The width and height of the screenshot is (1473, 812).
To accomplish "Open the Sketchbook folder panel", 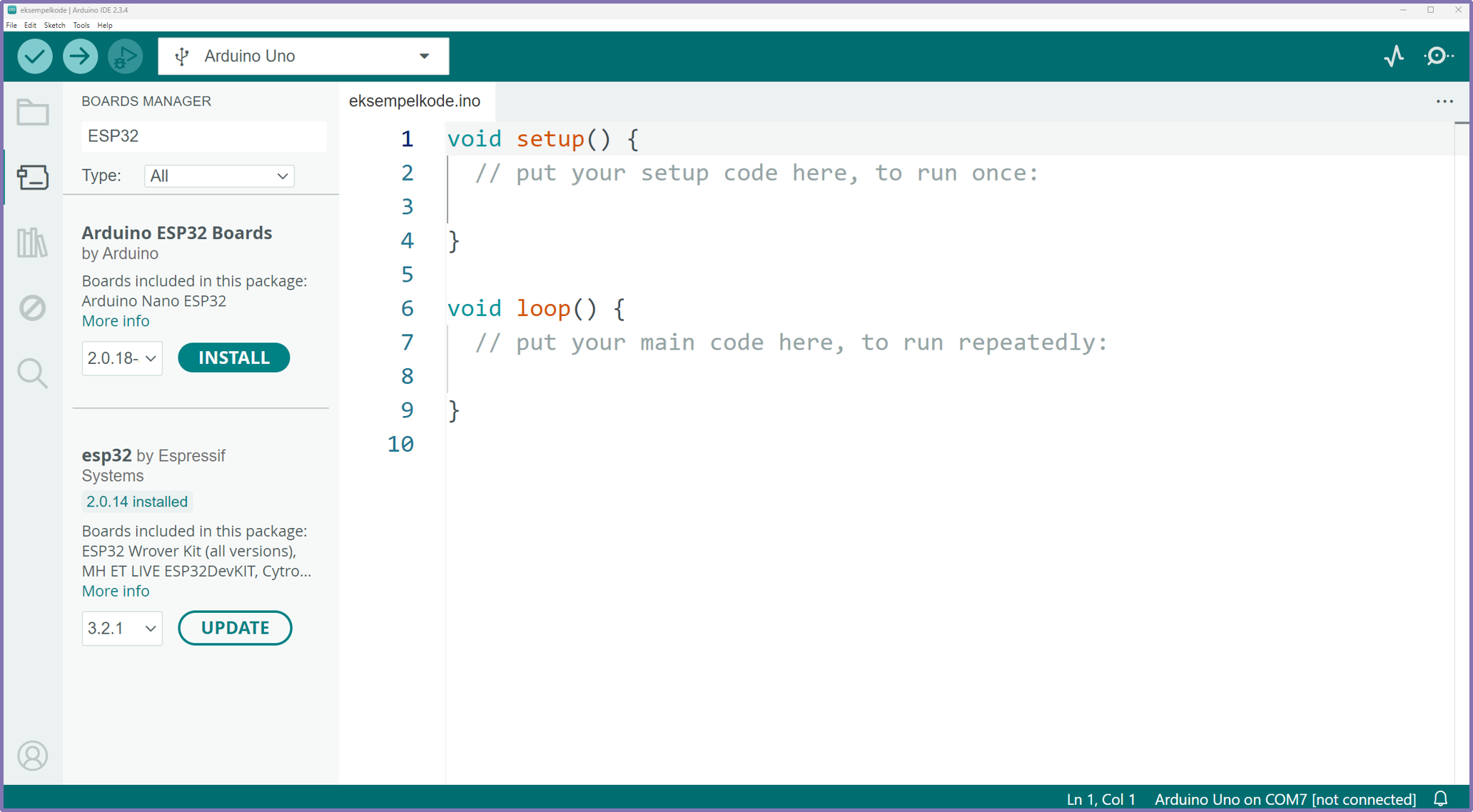I will 33,112.
